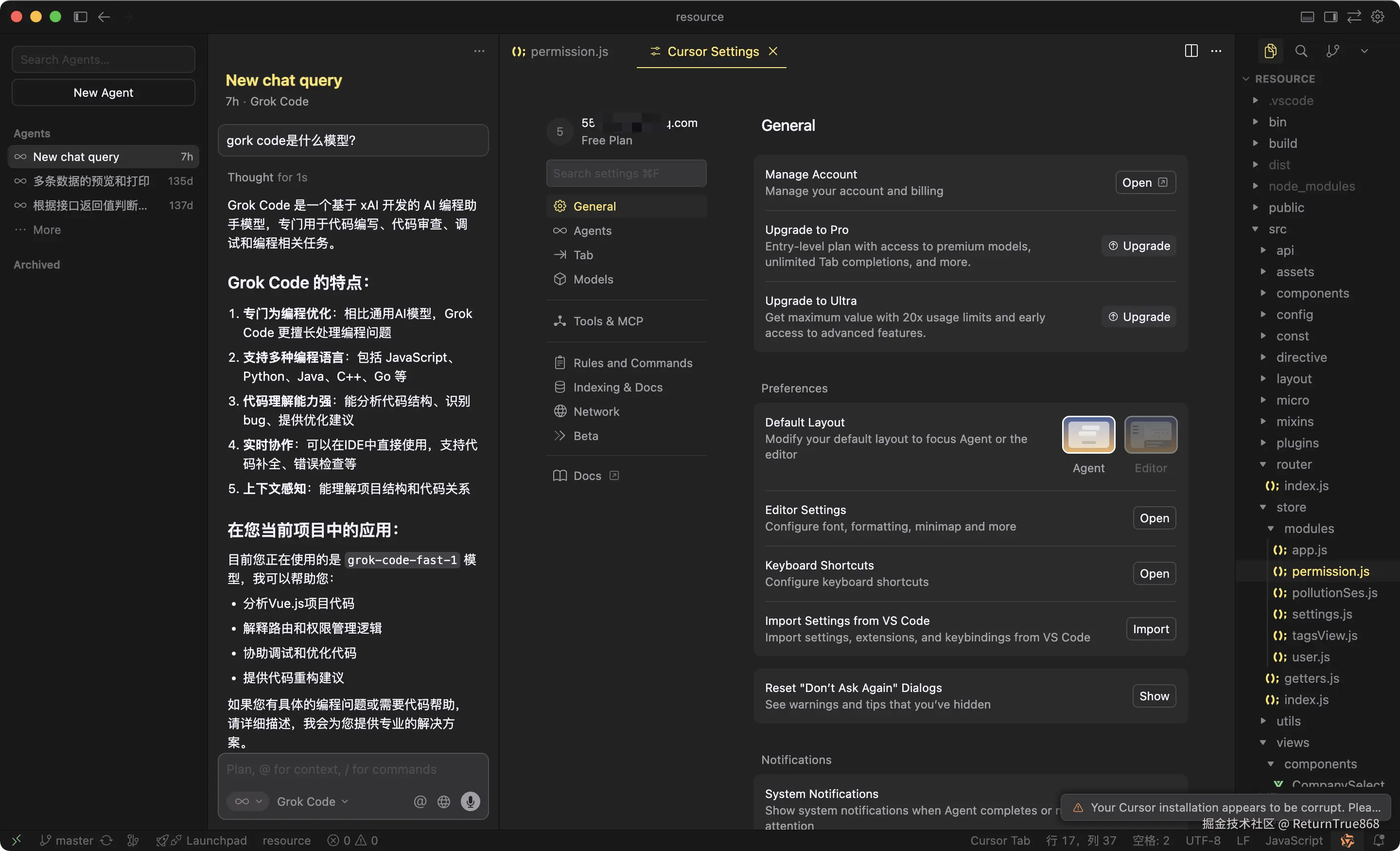The image size is (1400, 851).
Task: Open settings gear icon in title bar
Action: [1377, 17]
